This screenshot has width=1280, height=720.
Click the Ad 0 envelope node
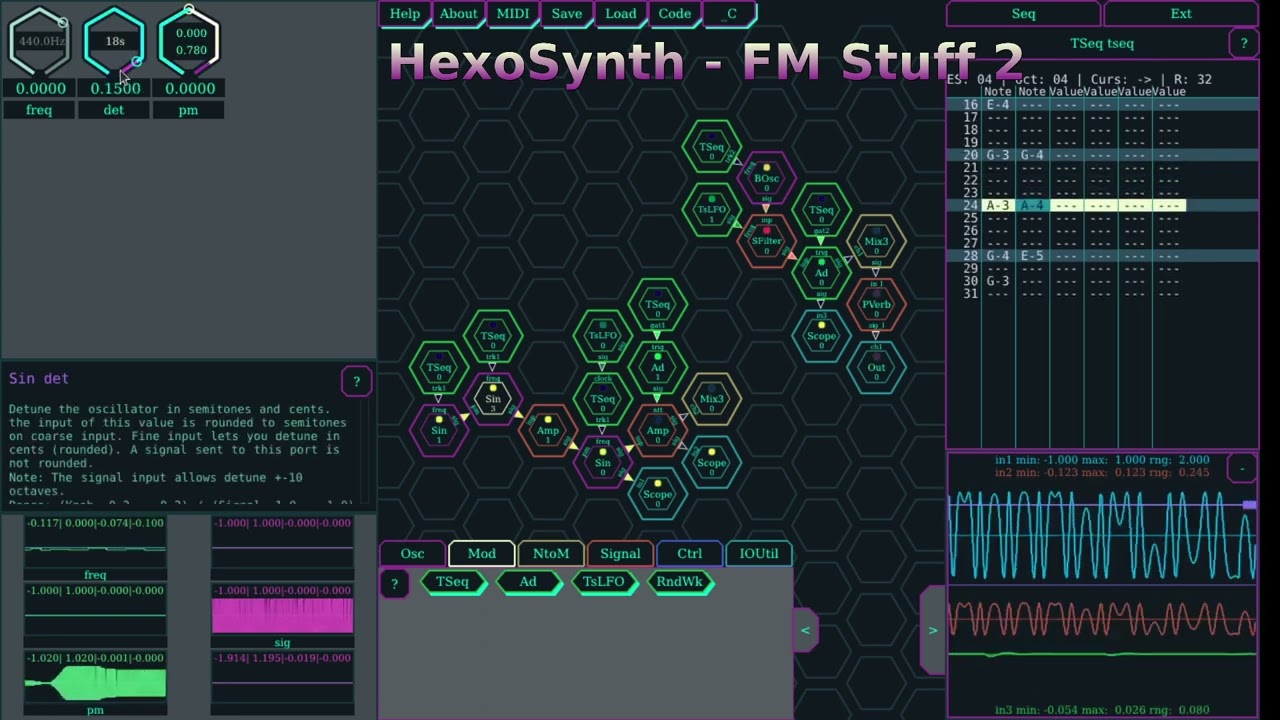(821, 273)
